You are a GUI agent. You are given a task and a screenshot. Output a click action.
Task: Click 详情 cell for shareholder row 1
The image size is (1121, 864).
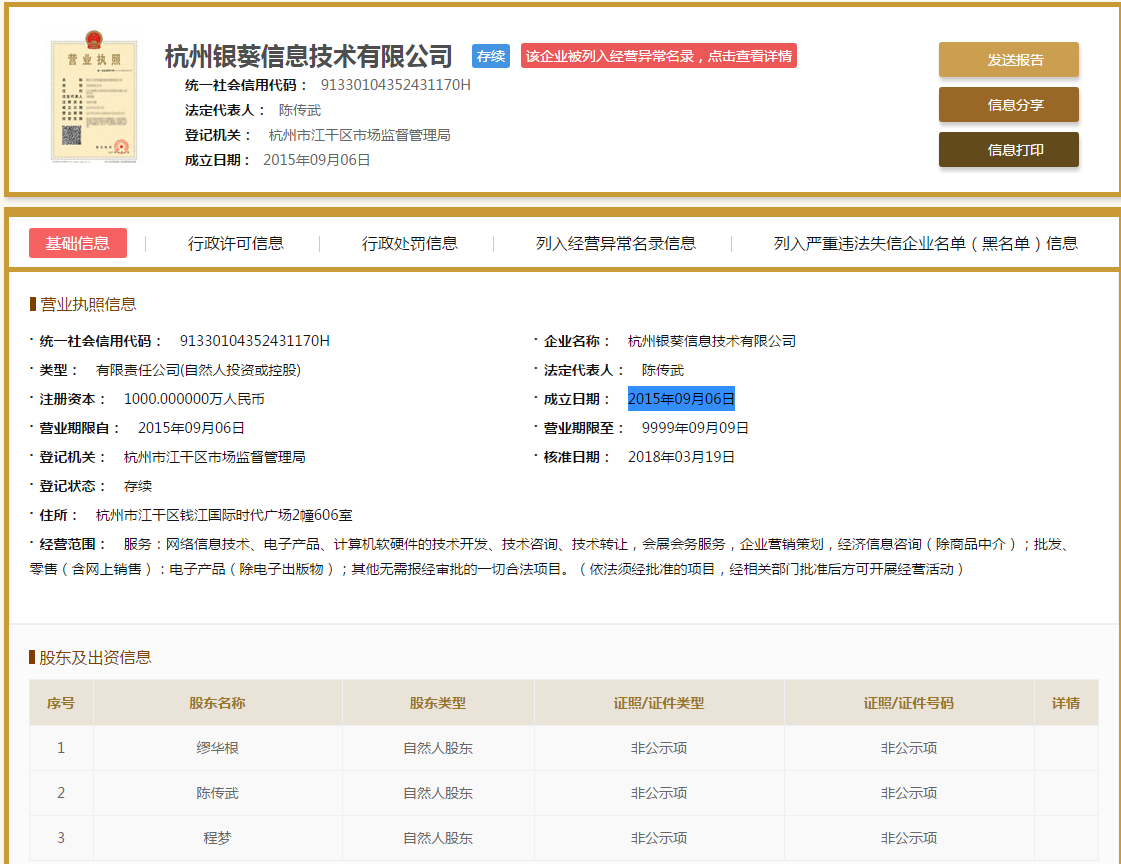[x=1066, y=747]
